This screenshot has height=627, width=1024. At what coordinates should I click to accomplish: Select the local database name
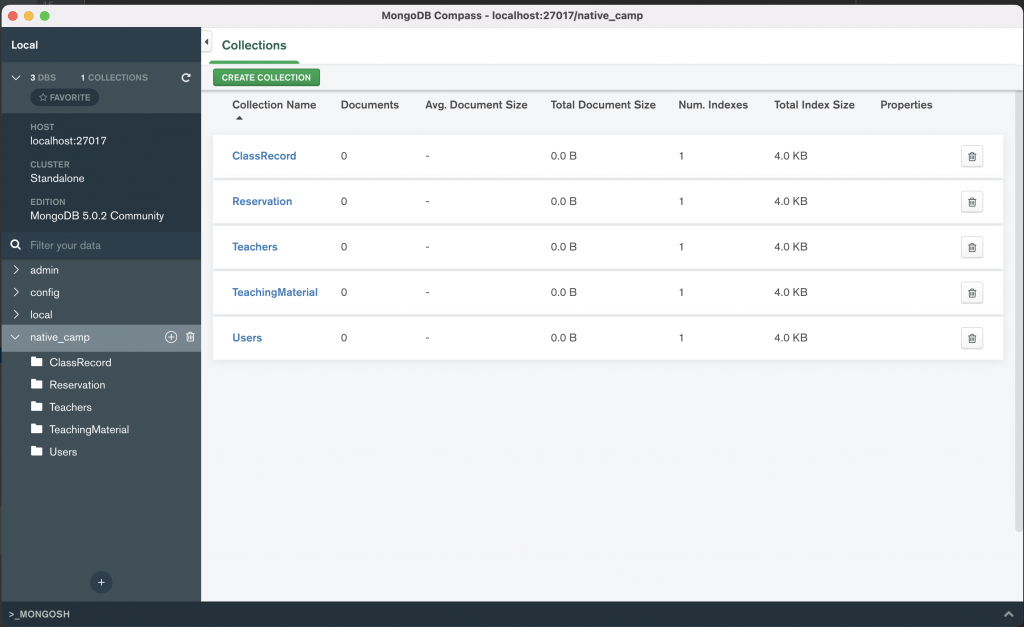pyautogui.click(x=41, y=314)
